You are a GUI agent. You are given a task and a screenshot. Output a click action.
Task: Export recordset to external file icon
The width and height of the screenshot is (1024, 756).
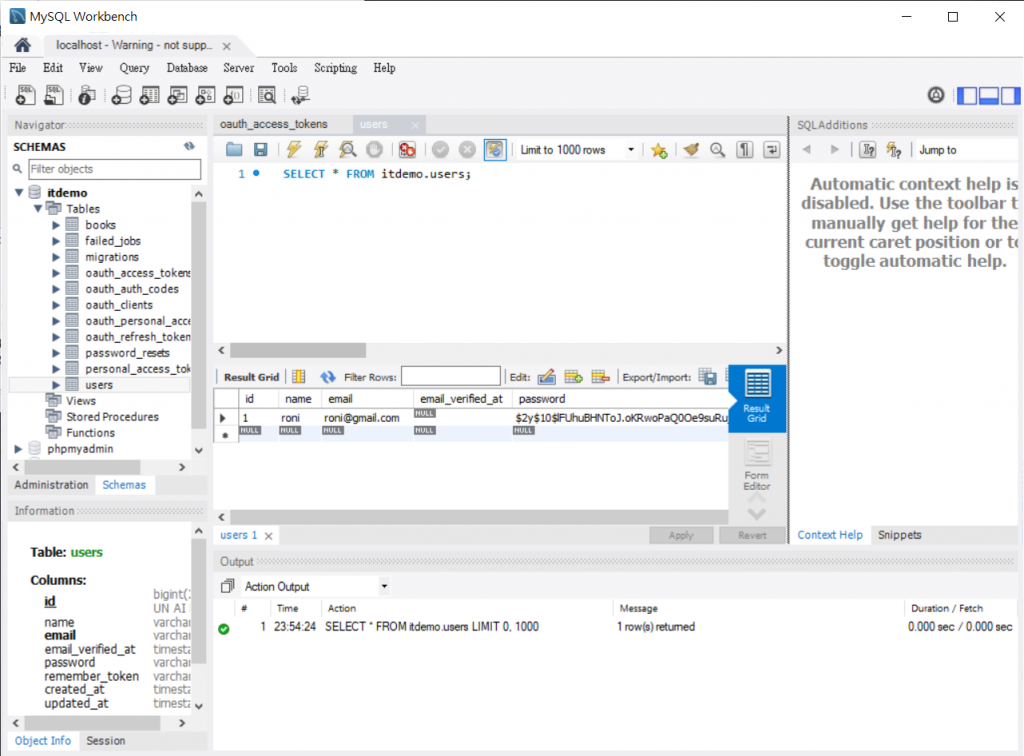click(707, 377)
